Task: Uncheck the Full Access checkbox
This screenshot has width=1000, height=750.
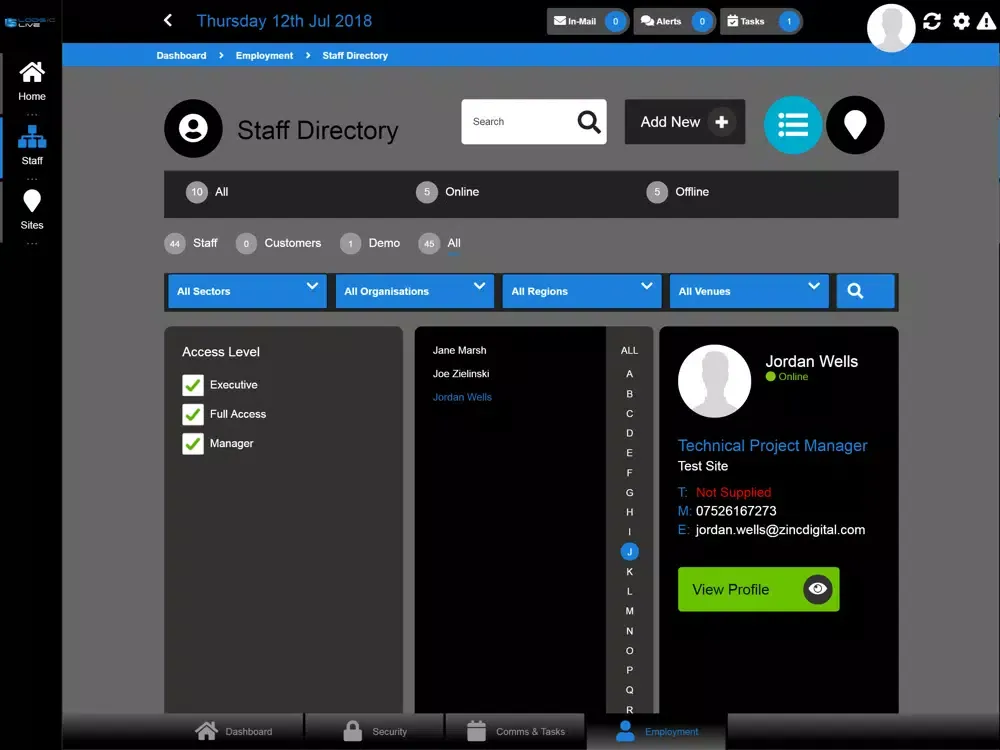Action: pos(193,415)
